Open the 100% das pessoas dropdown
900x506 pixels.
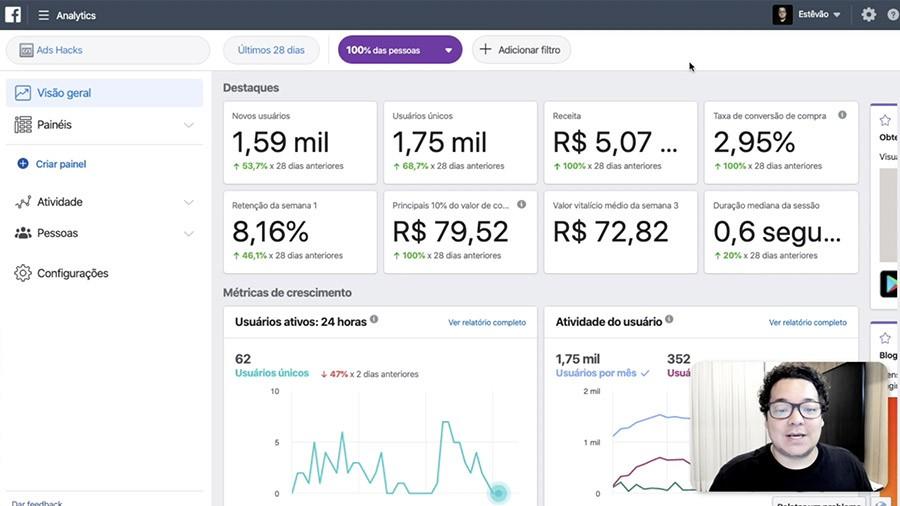tap(399, 50)
